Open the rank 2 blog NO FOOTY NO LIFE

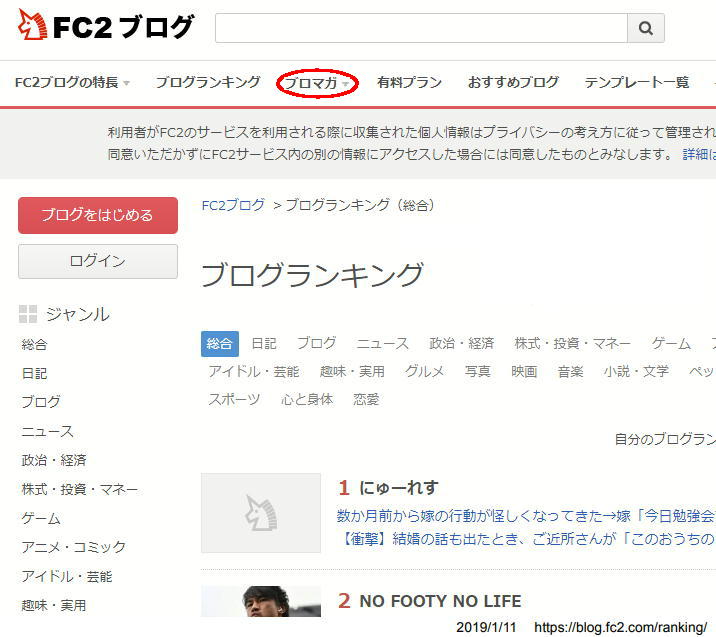(x=440, y=601)
